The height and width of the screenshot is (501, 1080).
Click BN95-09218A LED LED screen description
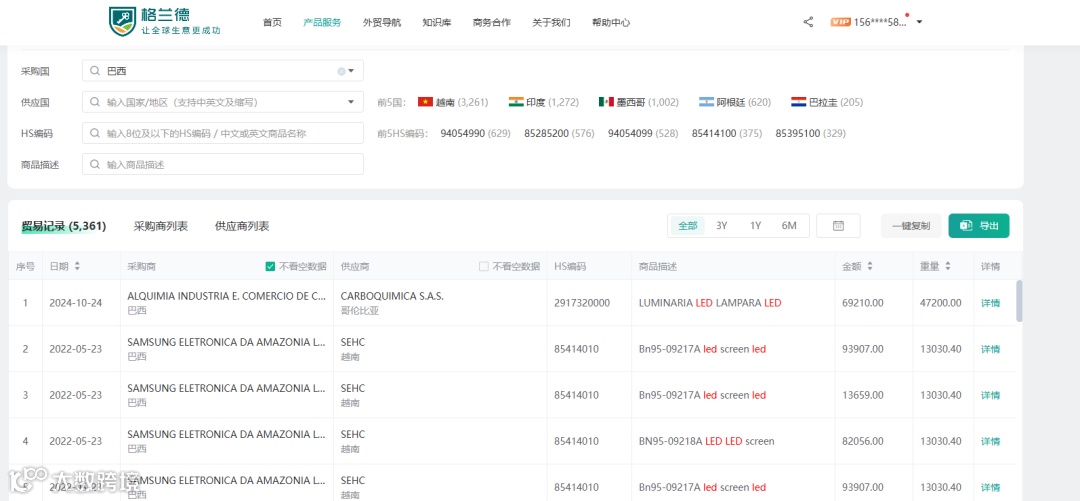click(x=707, y=441)
